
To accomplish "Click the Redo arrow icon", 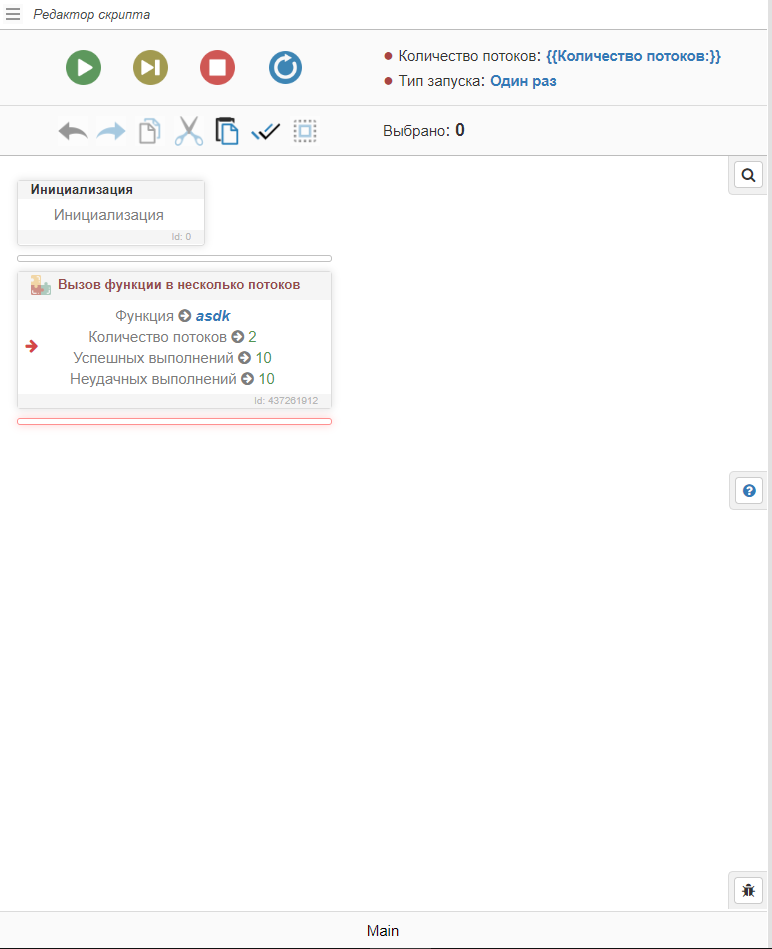I will click(111, 131).
